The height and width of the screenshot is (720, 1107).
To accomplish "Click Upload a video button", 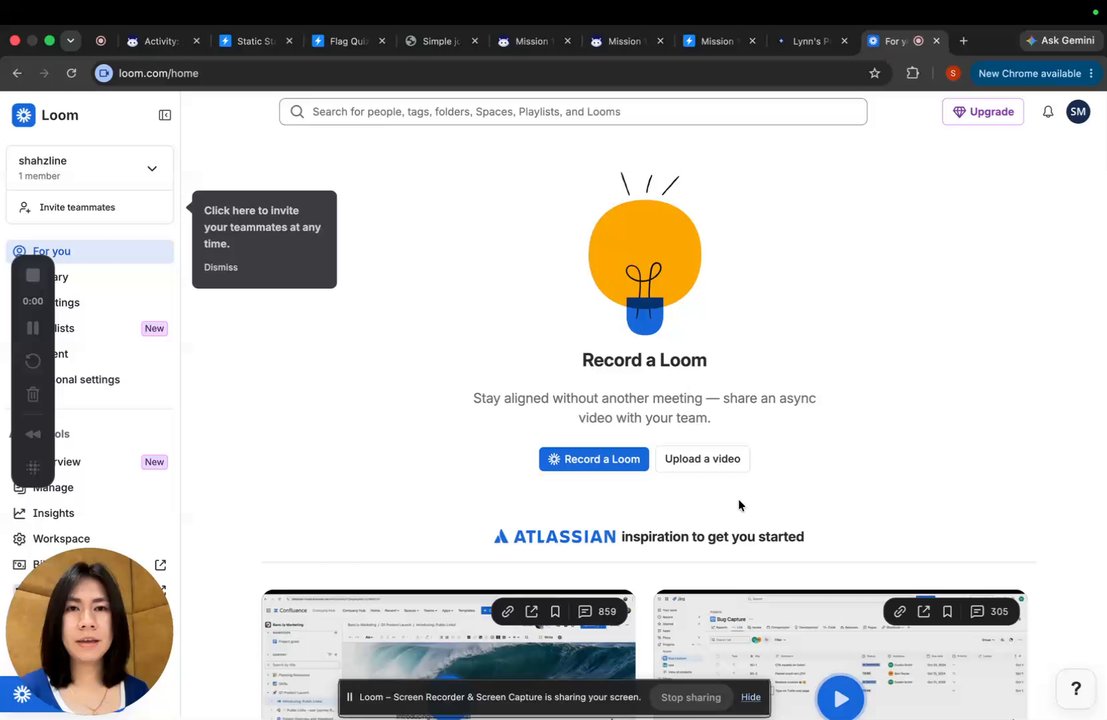I will point(702,459).
